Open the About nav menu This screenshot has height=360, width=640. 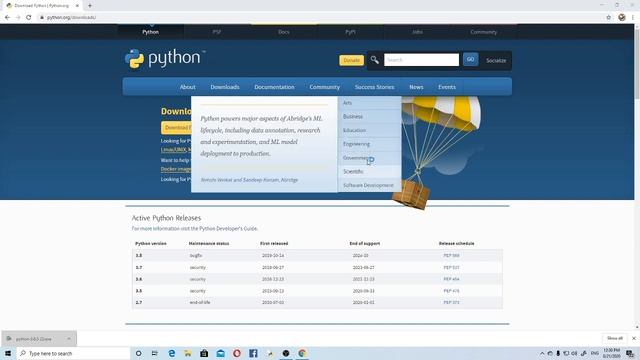tap(187, 87)
